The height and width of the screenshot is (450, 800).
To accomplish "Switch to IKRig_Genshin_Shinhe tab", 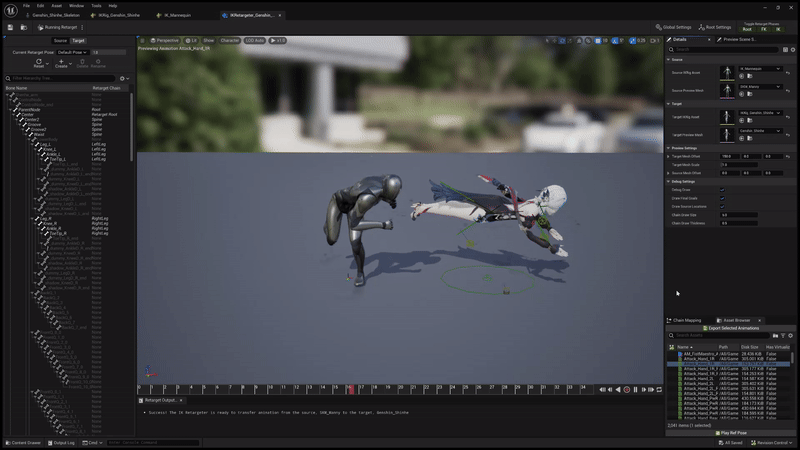I will coord(116,15).
